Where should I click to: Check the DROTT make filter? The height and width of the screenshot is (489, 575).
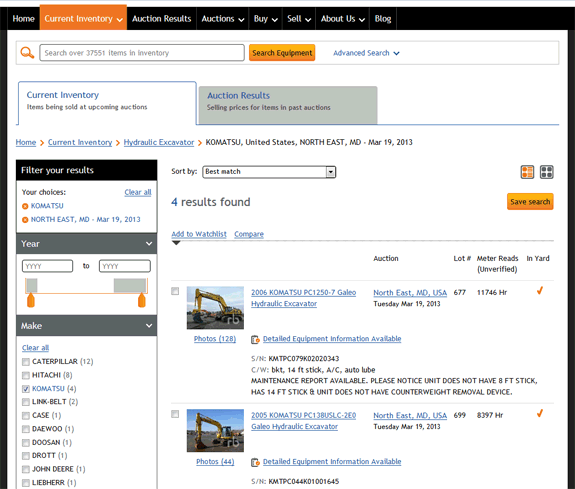pos(26,456)
